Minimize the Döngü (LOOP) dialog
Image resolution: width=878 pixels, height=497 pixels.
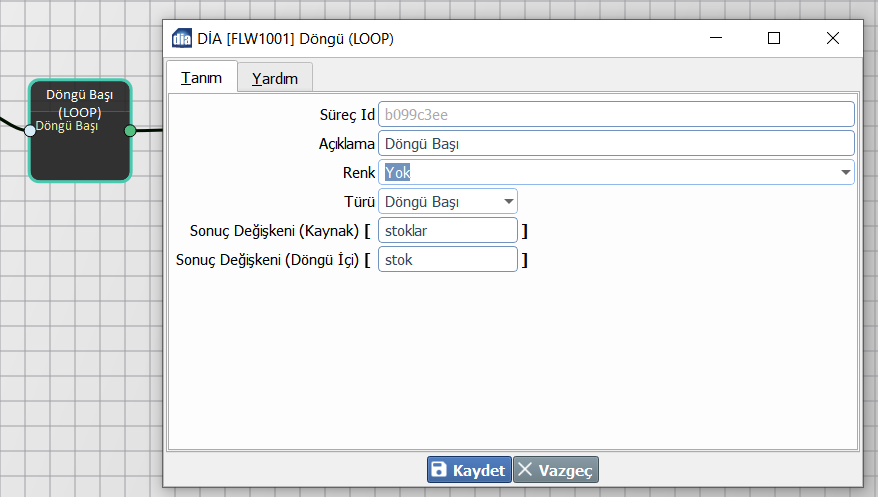tap(716, 38)
